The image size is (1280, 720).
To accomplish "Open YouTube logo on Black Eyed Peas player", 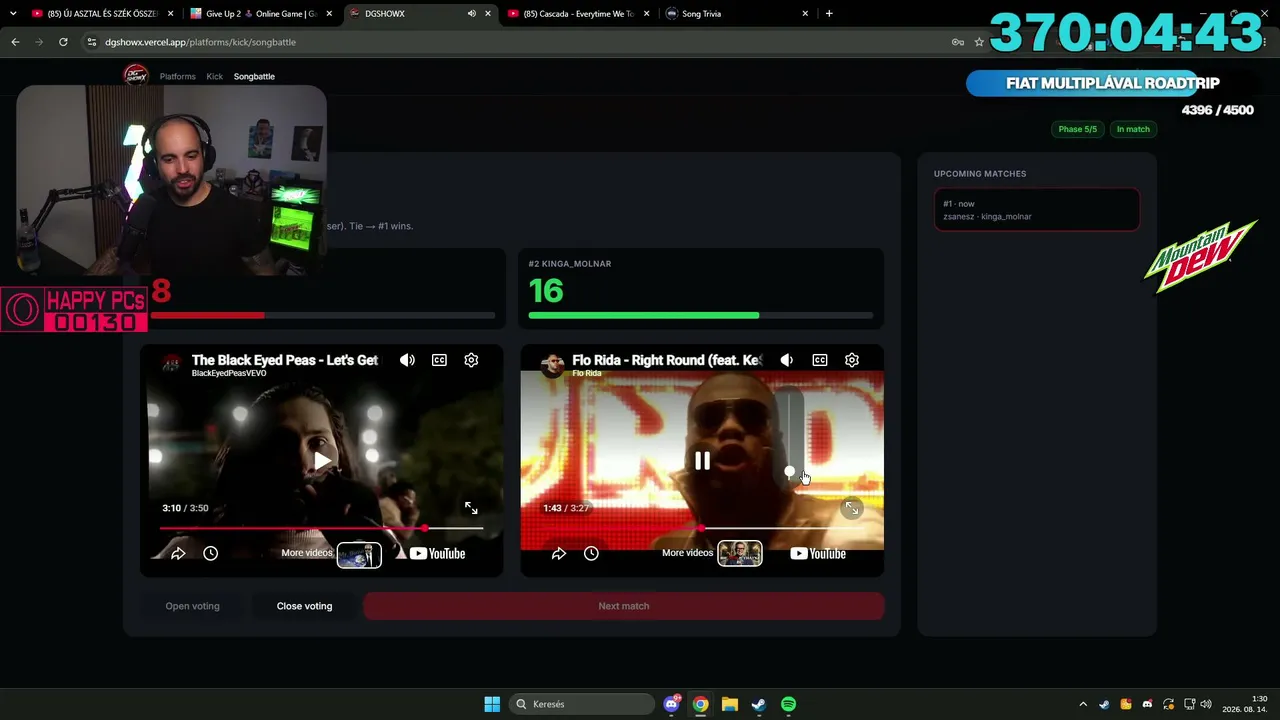I will pos(437,553).
